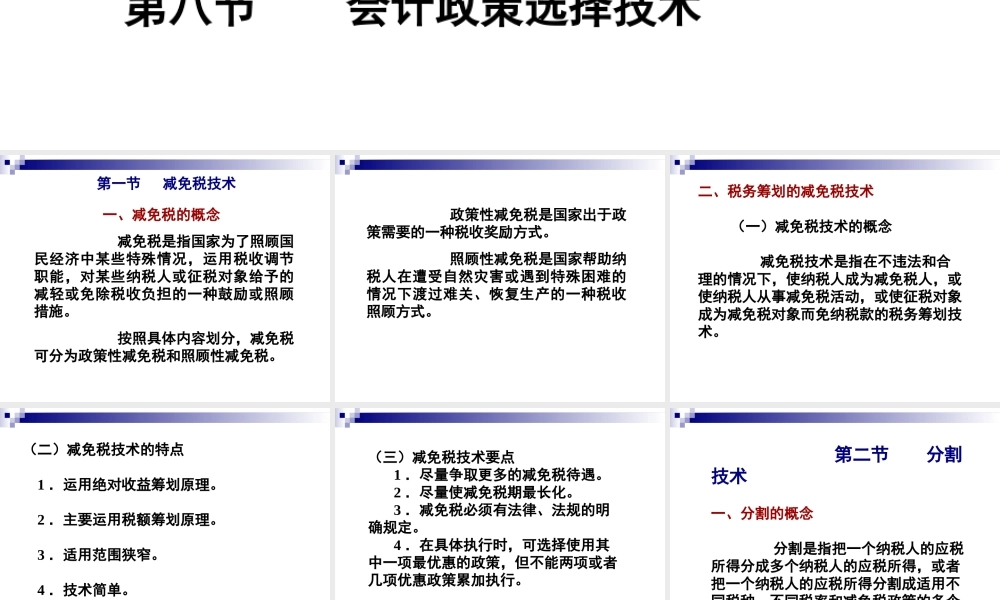The height and width of the screenshot is (600, 1000).
Task: Select the slide containing （三）减免税技术要点
Action: pyautogui.click(x=500, y=500)
